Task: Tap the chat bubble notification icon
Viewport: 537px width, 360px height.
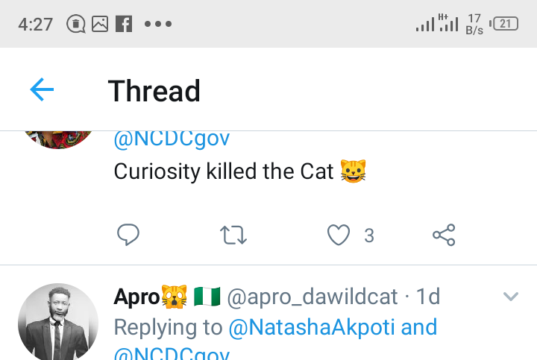Action: click(x=76, y=24)
